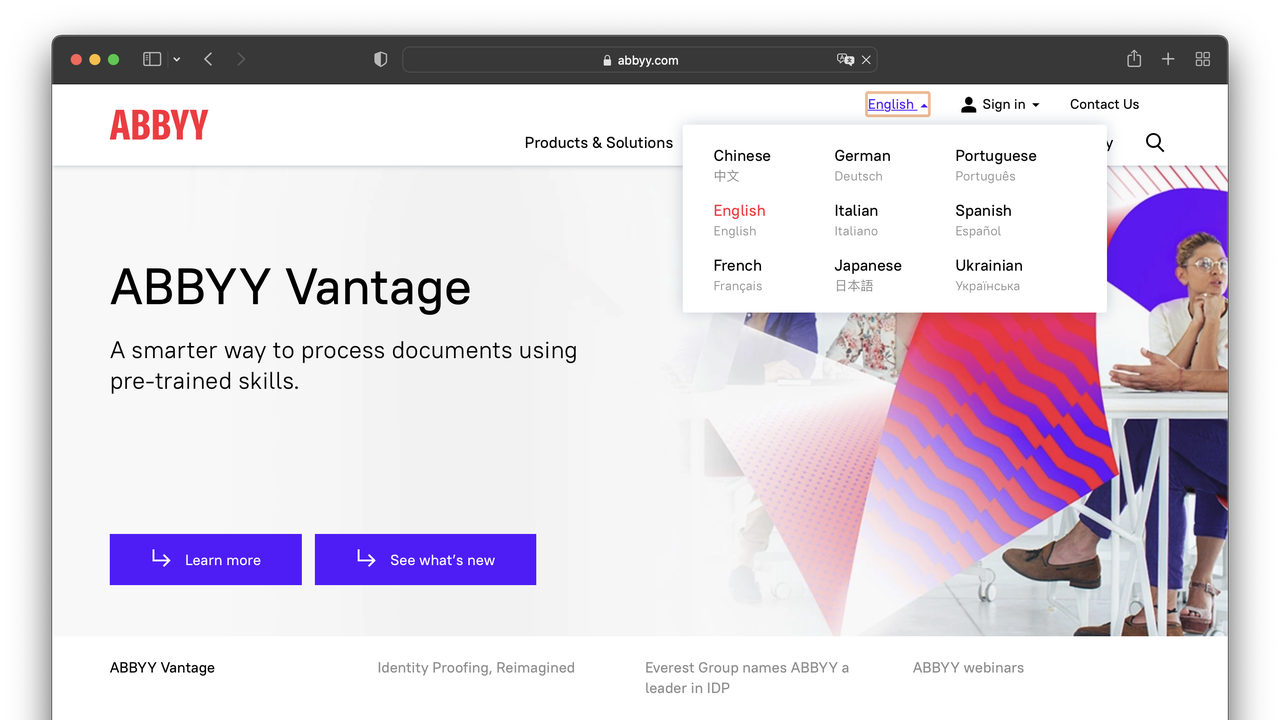This screenshot has width=1280, height=720.
Task: Click the translate icon in address bar
Action: click(845, 60)
